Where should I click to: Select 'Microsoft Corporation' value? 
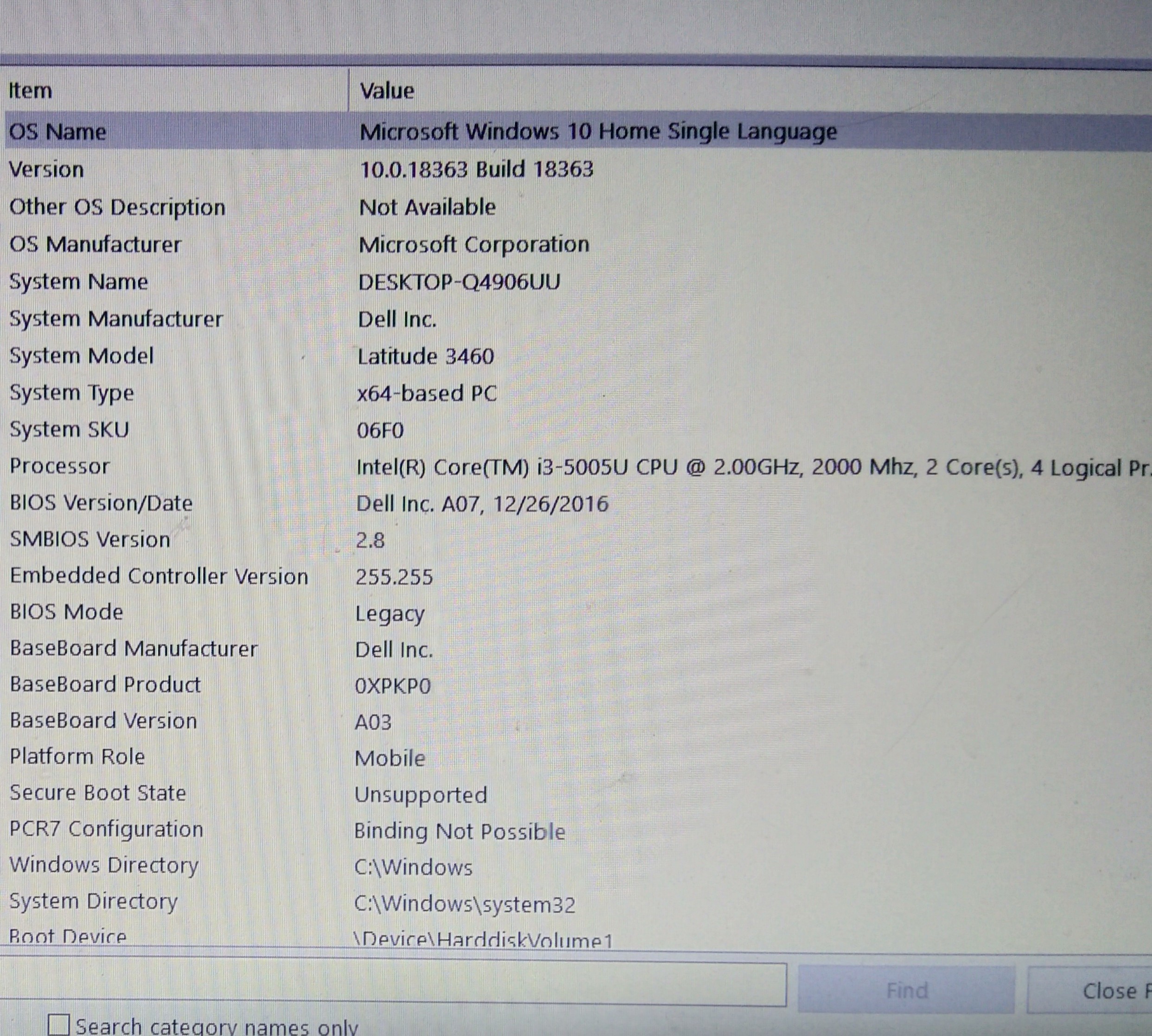click(474, 245)
